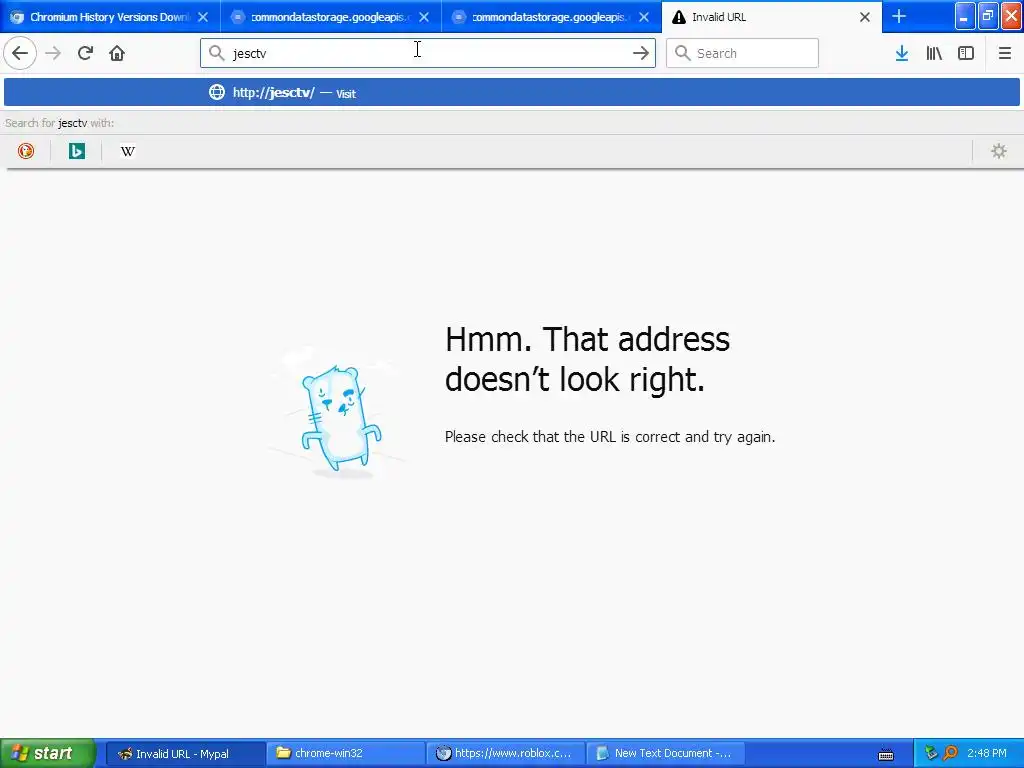Viewport: 1024px width, 768px height.
Task: Click the on-screen keyboard tray icon
Action: [x=886, y=754]
